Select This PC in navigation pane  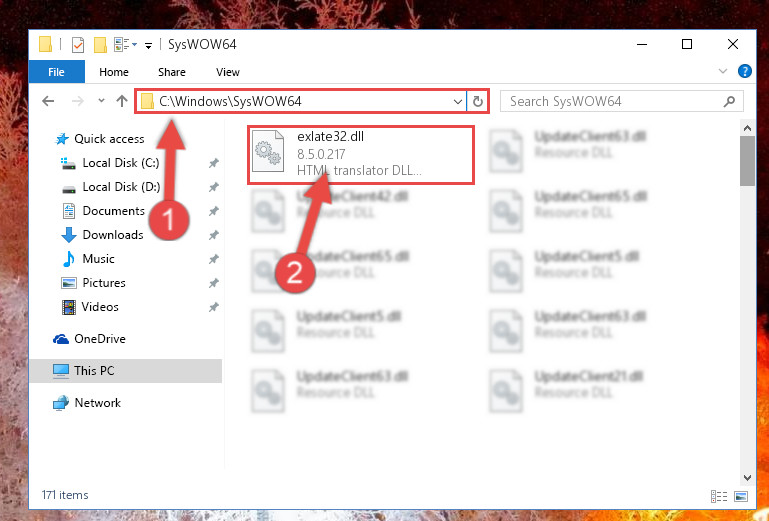point(126,371)
